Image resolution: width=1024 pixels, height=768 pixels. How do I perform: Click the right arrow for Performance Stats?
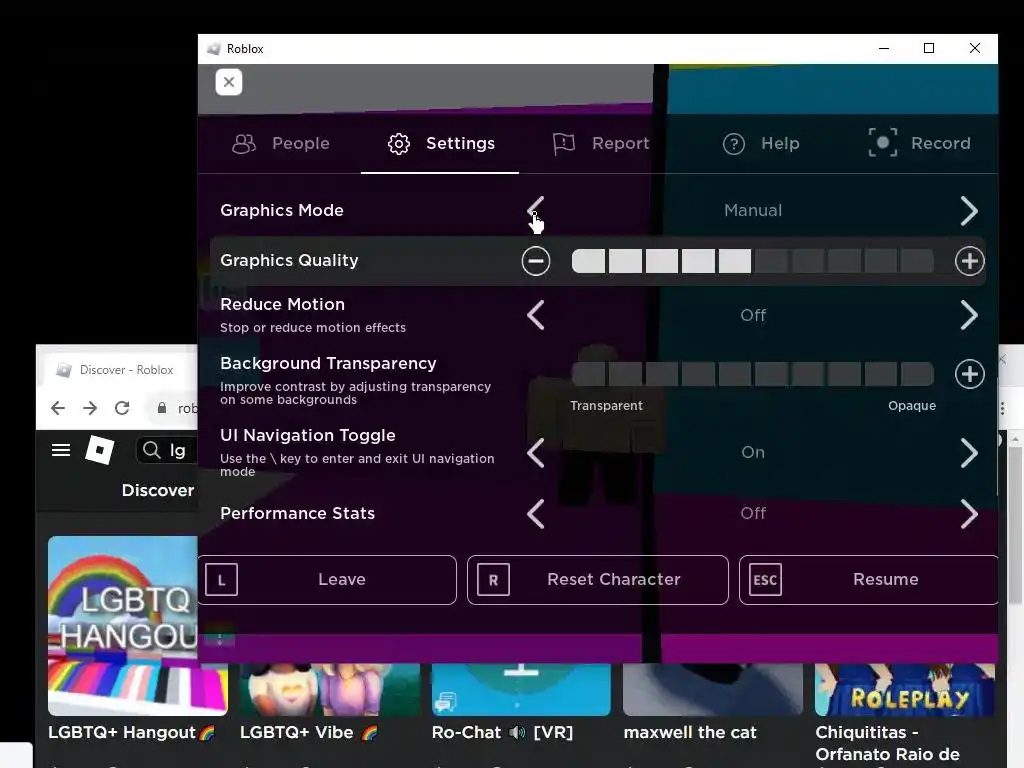(969, 514)
